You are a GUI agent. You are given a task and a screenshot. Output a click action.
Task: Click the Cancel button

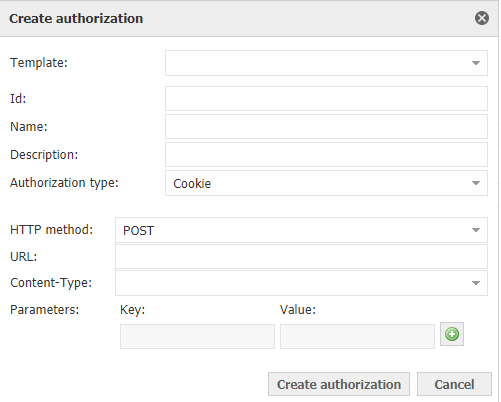click(454, 384)
